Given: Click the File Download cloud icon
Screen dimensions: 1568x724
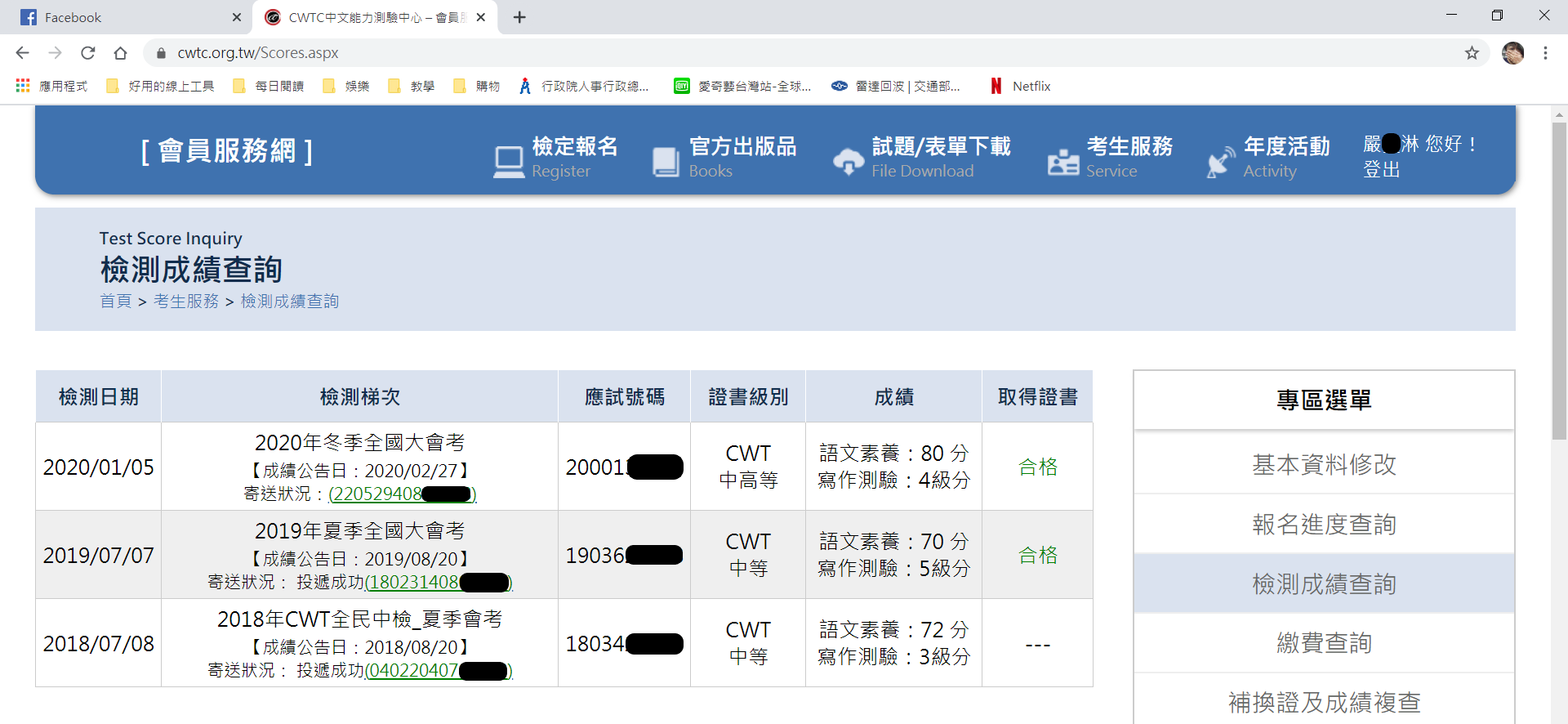Looking at the screenshot, I should pos(849,162).
